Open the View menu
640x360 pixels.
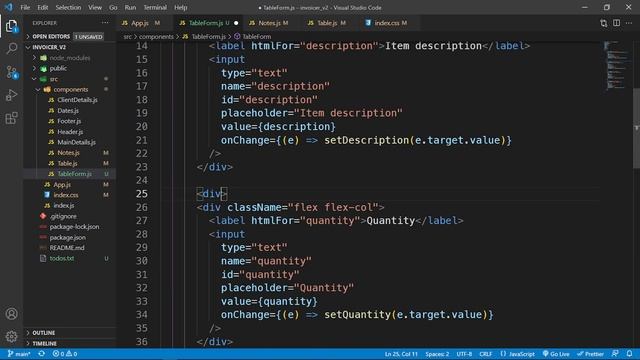[x=95, y=7]
